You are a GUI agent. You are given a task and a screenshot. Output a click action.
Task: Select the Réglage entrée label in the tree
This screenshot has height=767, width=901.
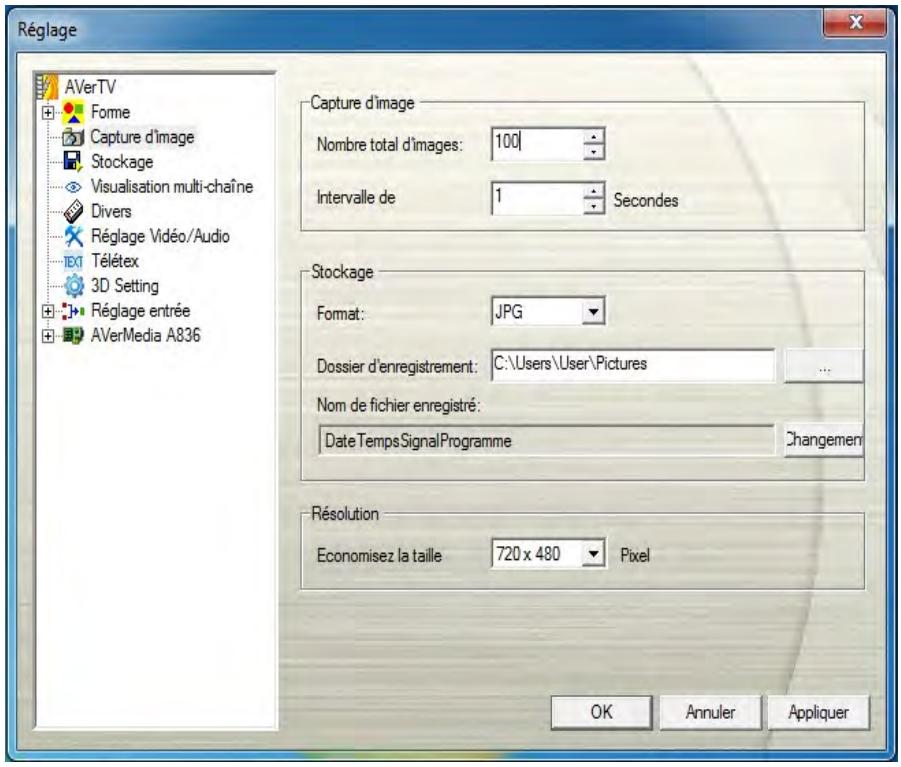pos(140,311)
